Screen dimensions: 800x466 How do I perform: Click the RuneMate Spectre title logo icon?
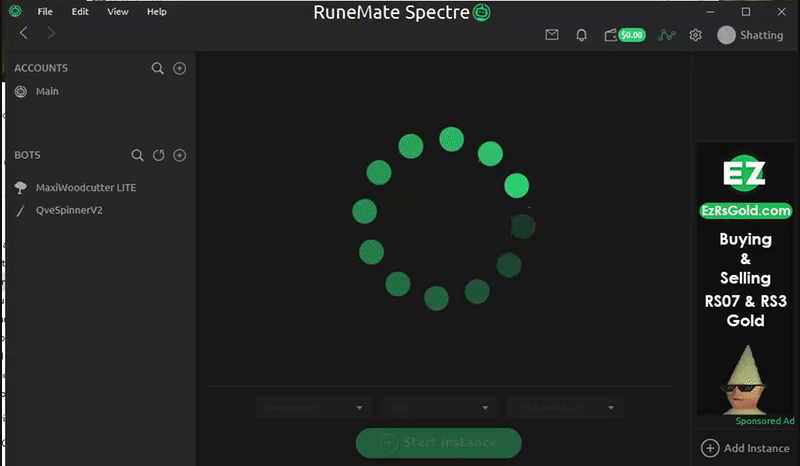coord(482,12)
